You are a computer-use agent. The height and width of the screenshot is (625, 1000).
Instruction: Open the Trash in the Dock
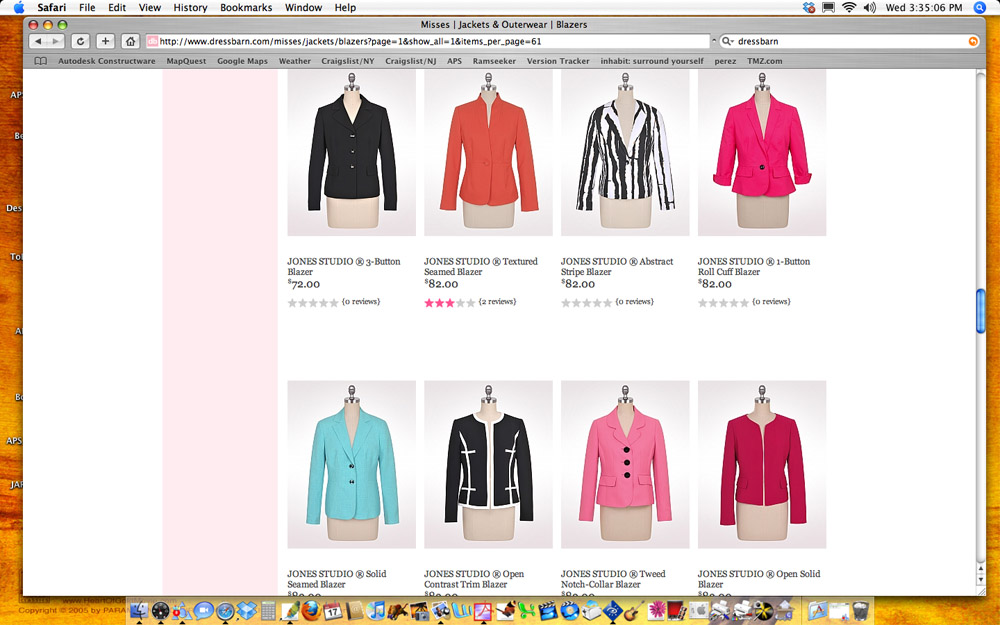coord(860,611)
